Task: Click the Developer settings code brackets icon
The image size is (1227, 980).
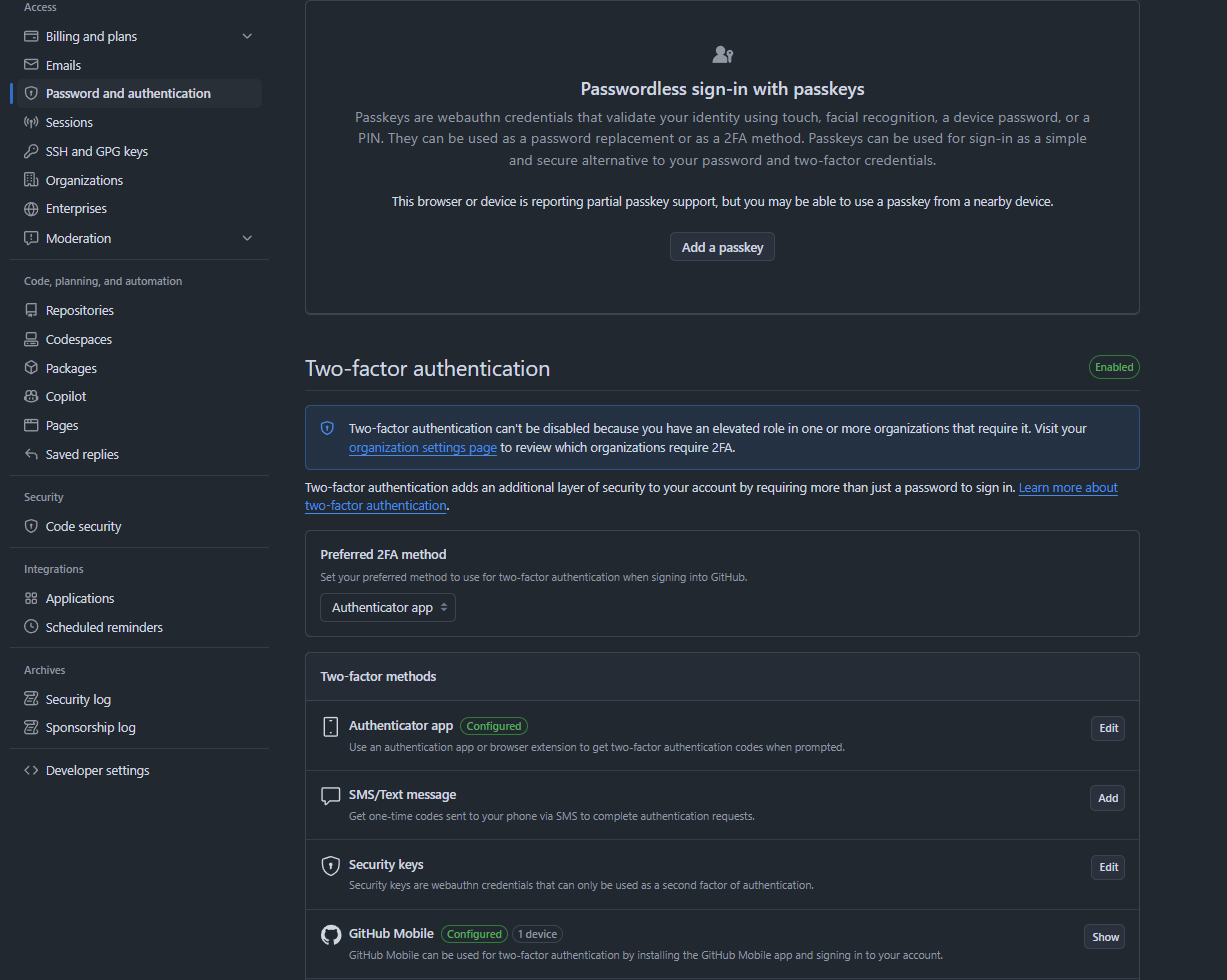Action: coord(31,771)
